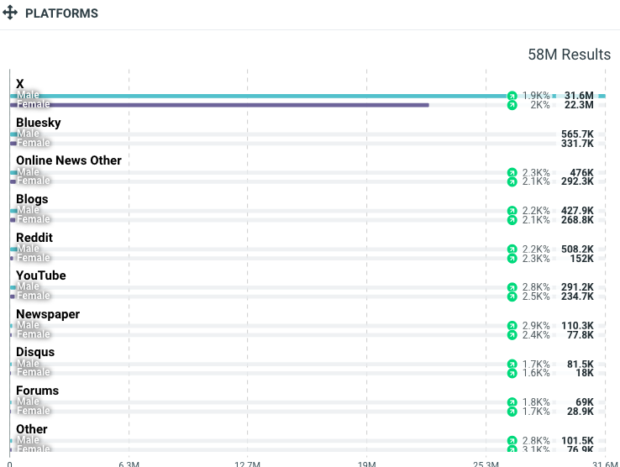Image resolution: width=620 pixels, height=467 pixels.
Task: Click the Bluesky Male bar row
Action: pos(308,134)
